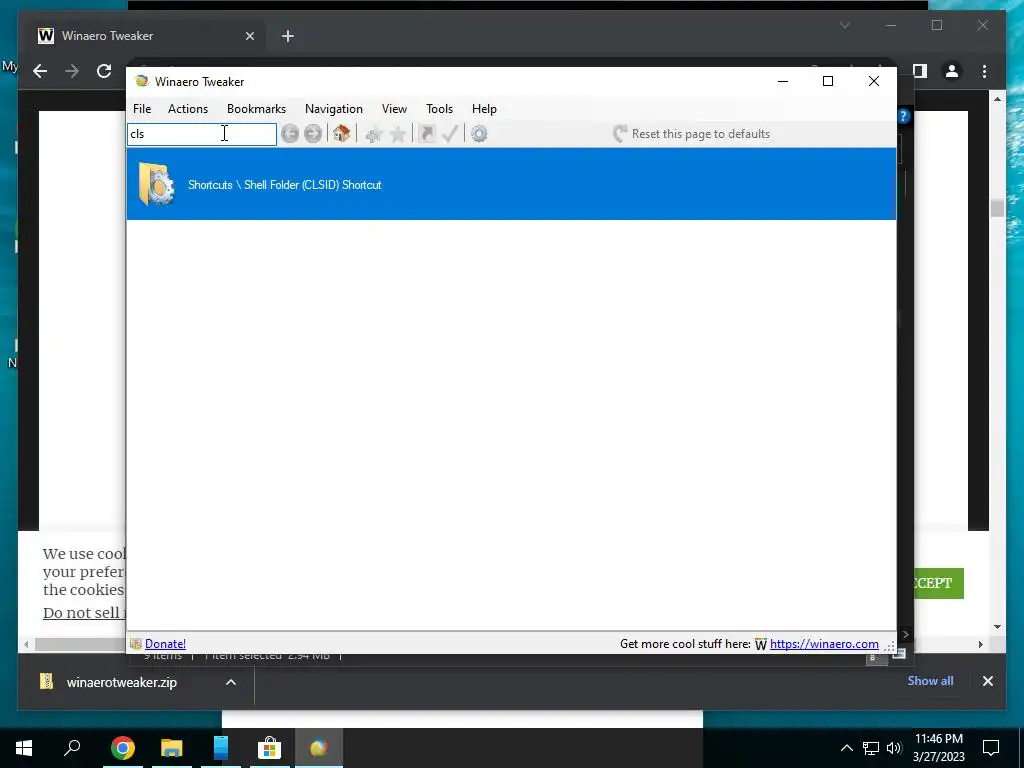
Task: Expand winaerotweaker.zip download options chevron
Action: click(x=231, y=682)
